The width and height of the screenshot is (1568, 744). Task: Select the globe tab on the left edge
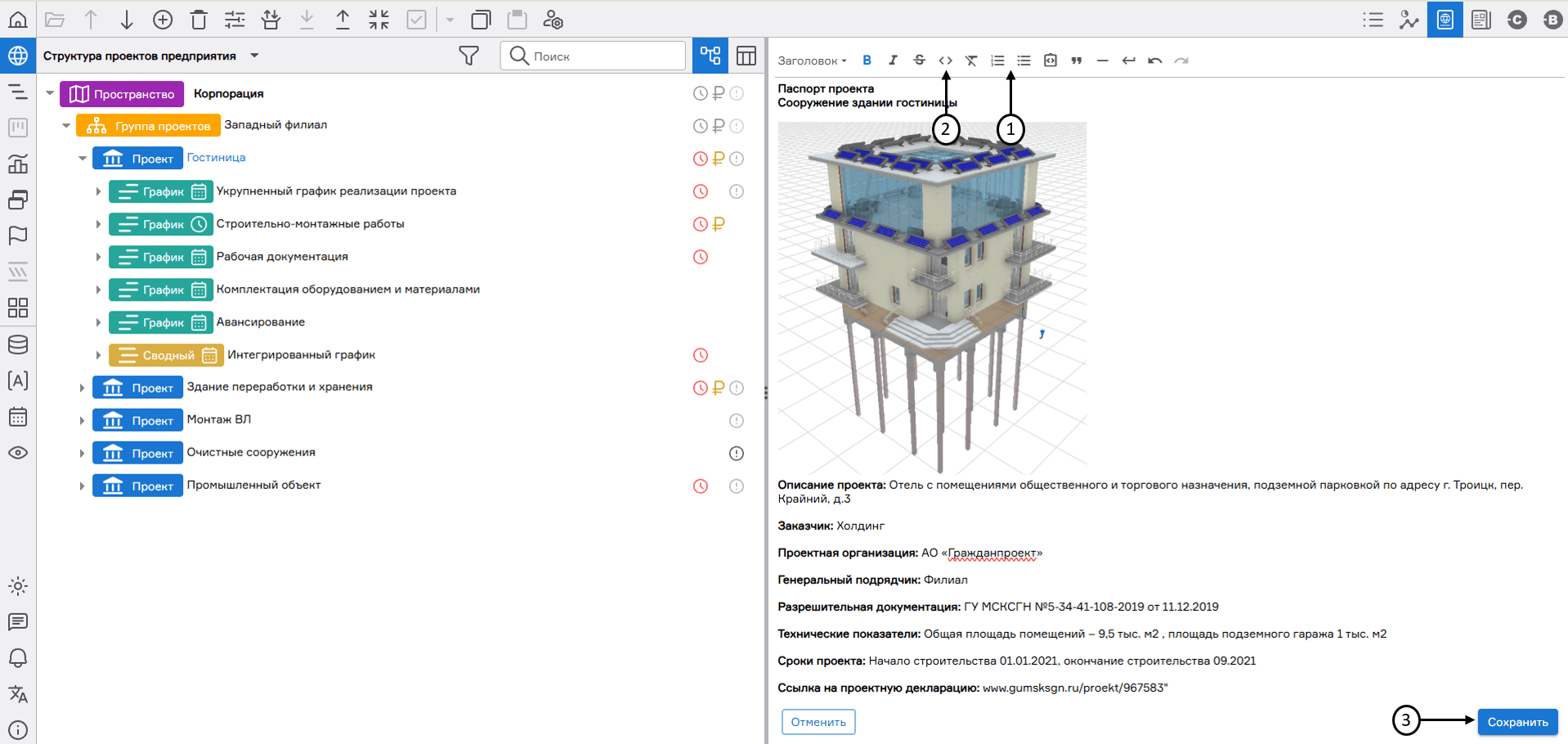[x=18, y=56]
